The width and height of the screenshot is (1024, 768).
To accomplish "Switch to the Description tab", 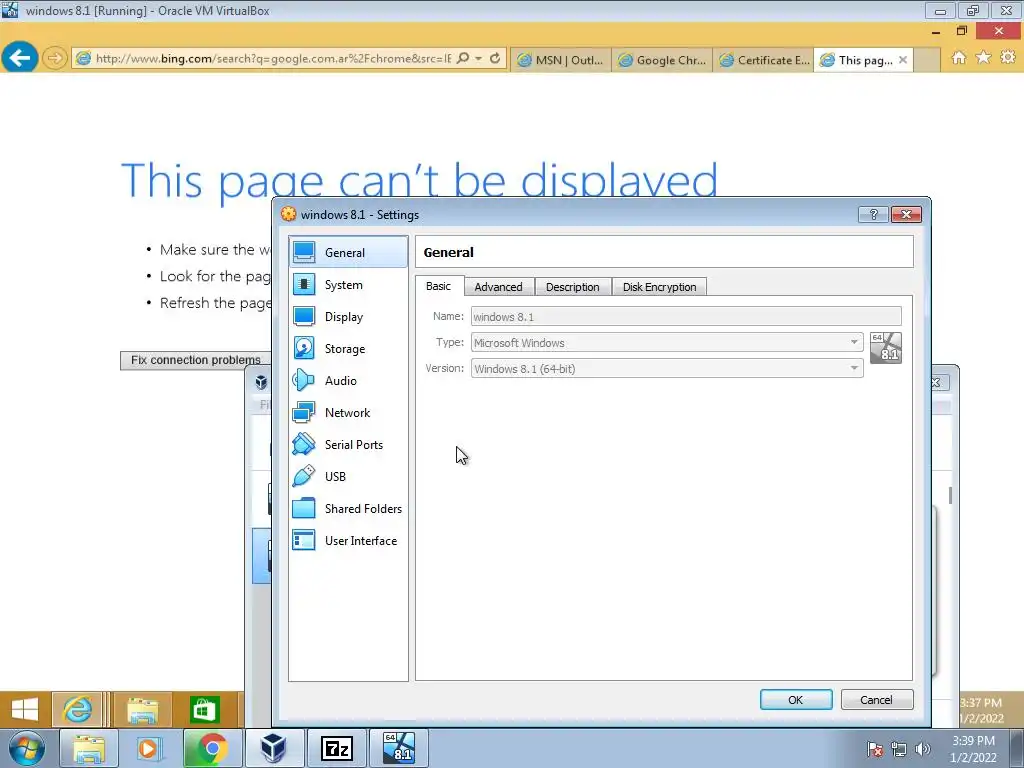I will [572, 287].
